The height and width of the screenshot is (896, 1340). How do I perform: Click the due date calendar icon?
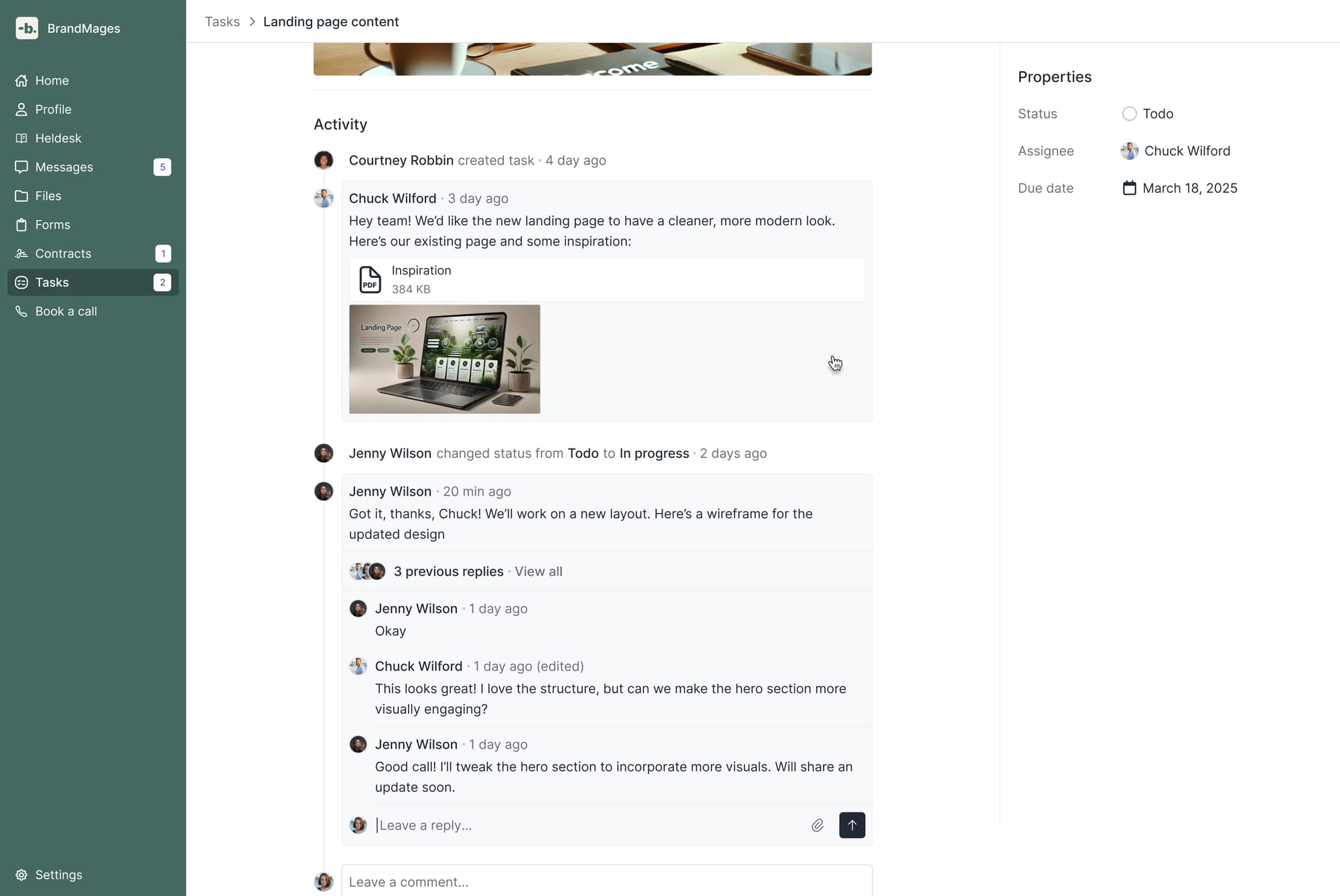pyautogui.click(x=1130, y=188)
